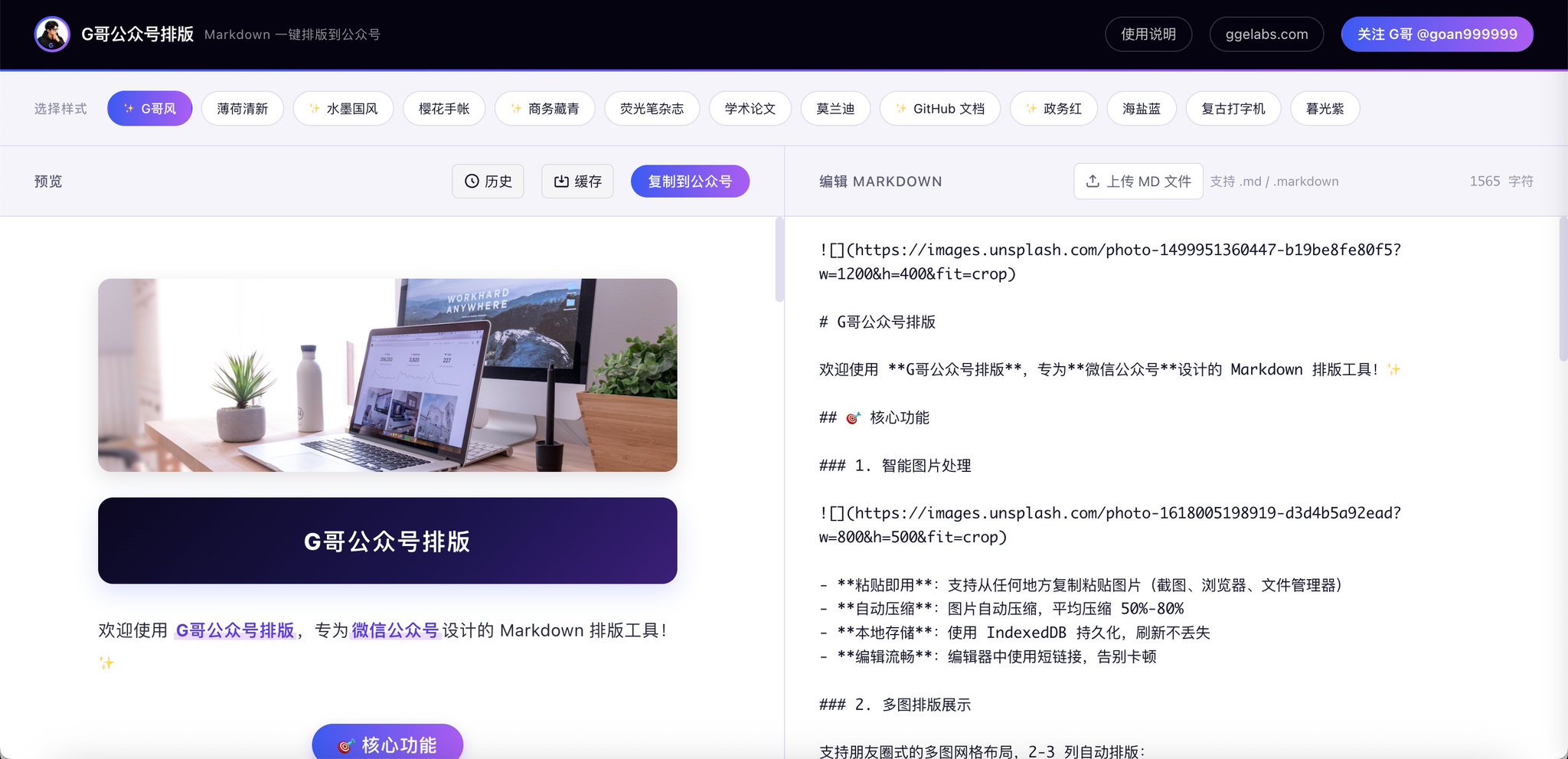Click the '**编辑流畅**' bullet line in editor
The height and width of the screenshot is (759, 1568).
[x=988, y=656]
